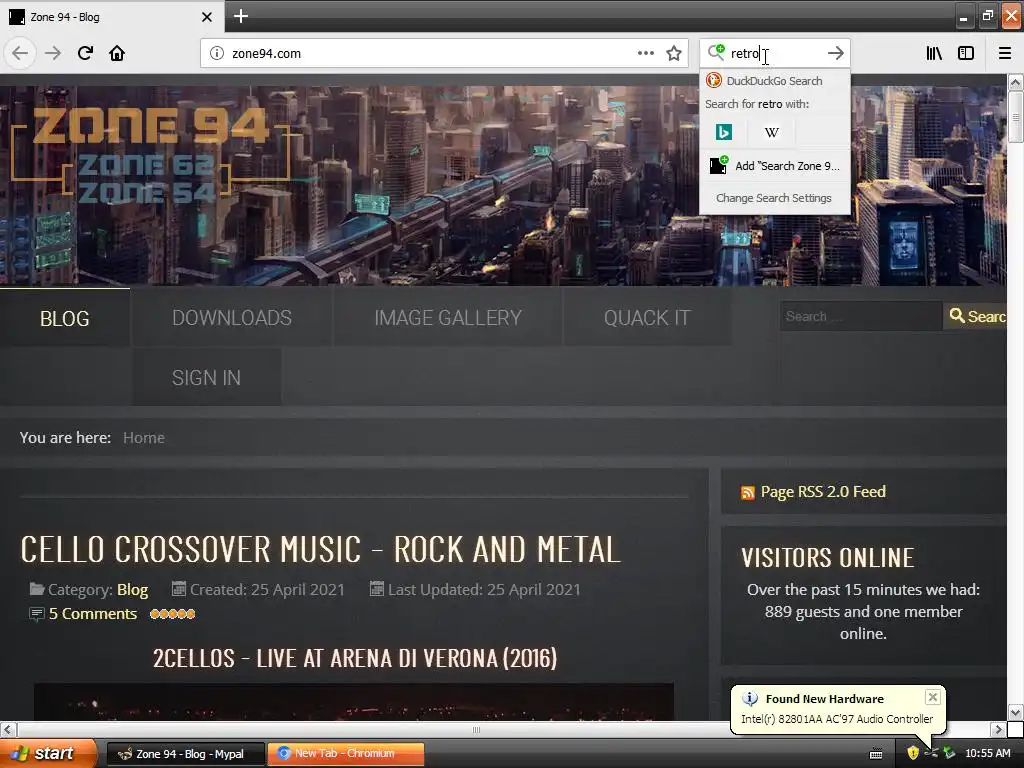This screenshot has height=768, width=1024.
Task: Open Page RSS 2.0 Feed link
Action: (x=823, y=492)
